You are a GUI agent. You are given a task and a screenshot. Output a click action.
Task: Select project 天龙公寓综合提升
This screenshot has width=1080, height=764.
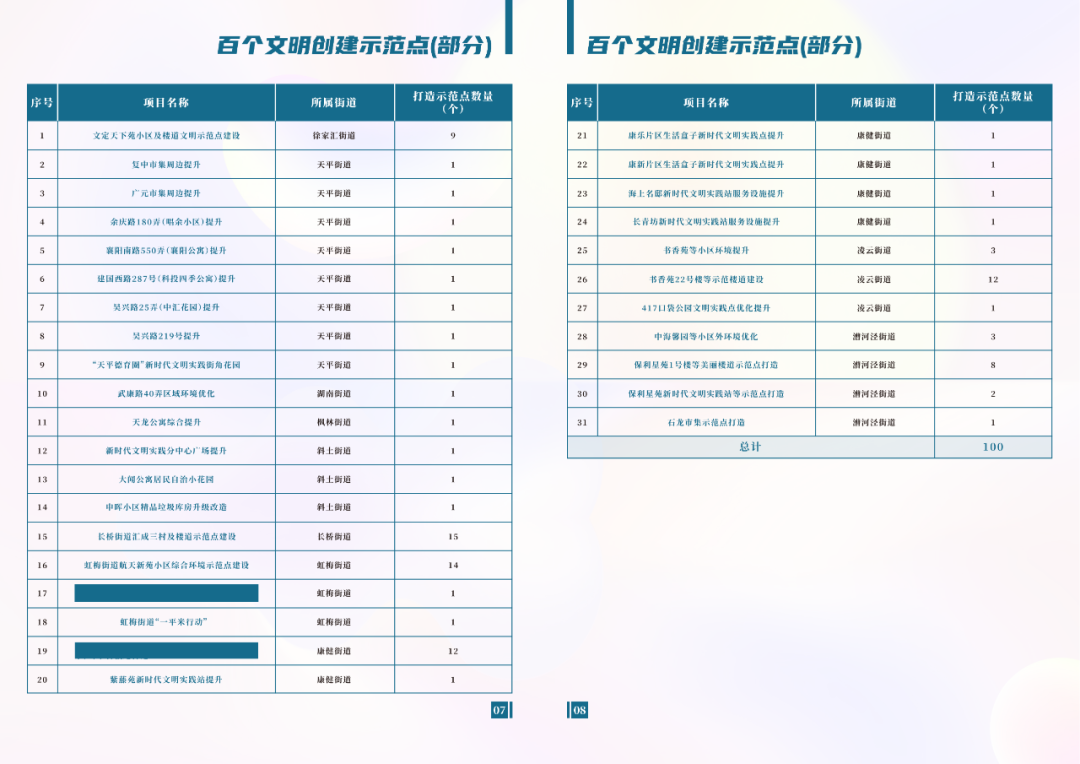[166, 422]
